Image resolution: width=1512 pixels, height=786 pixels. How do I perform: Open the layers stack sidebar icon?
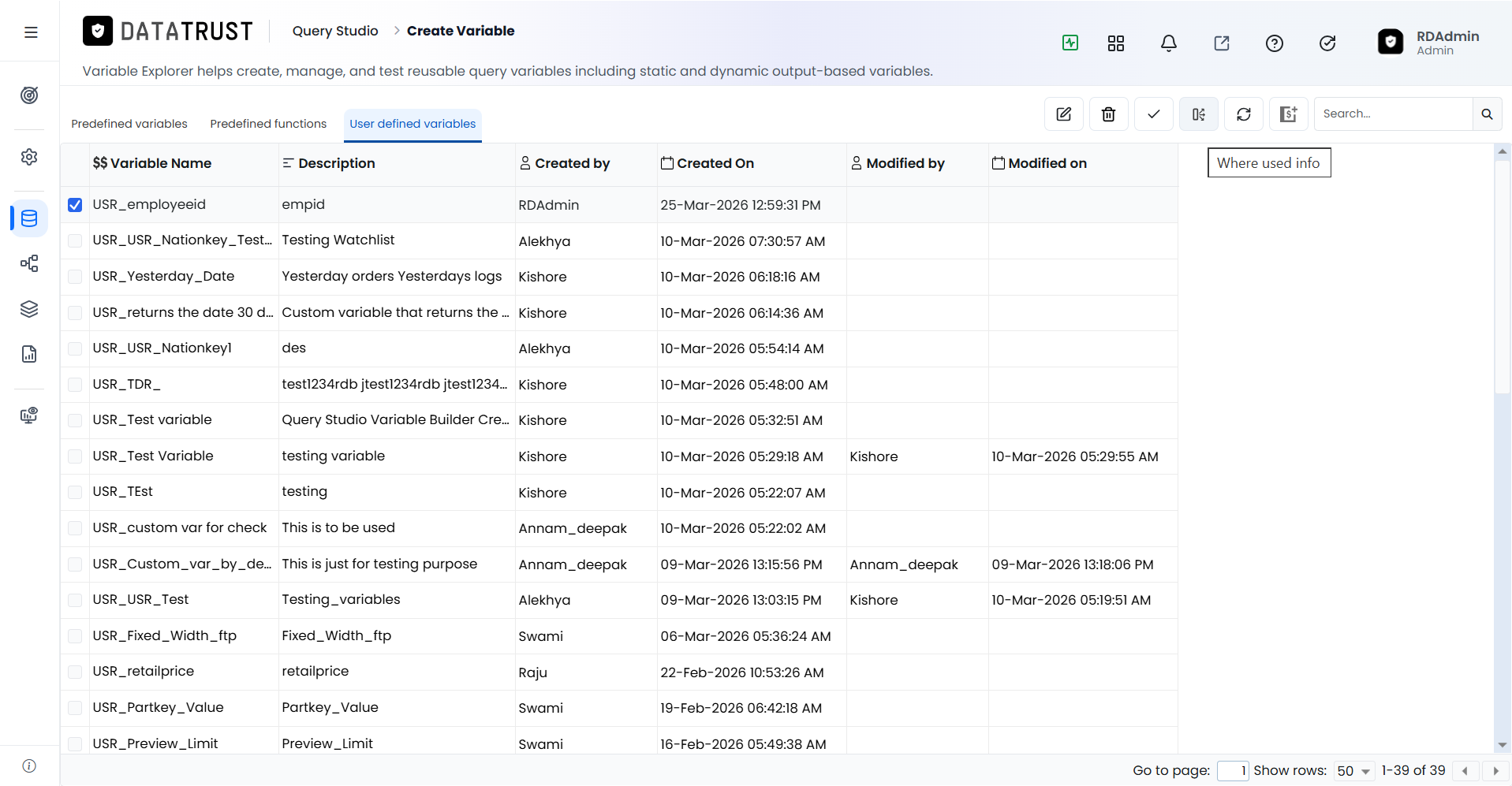click(29, 309)
